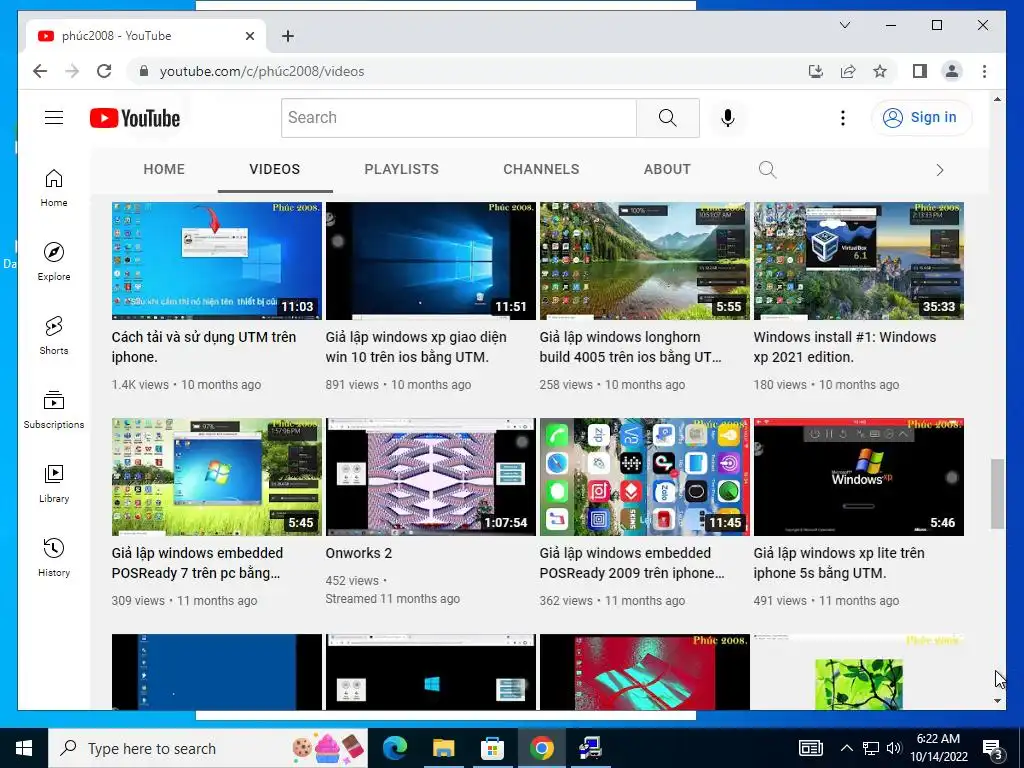Image resolution: width=1024 pixels, height=768 pixels.
Task: Click the 1:07:54 Onworks thumbnail
Action: pos(430,477)
